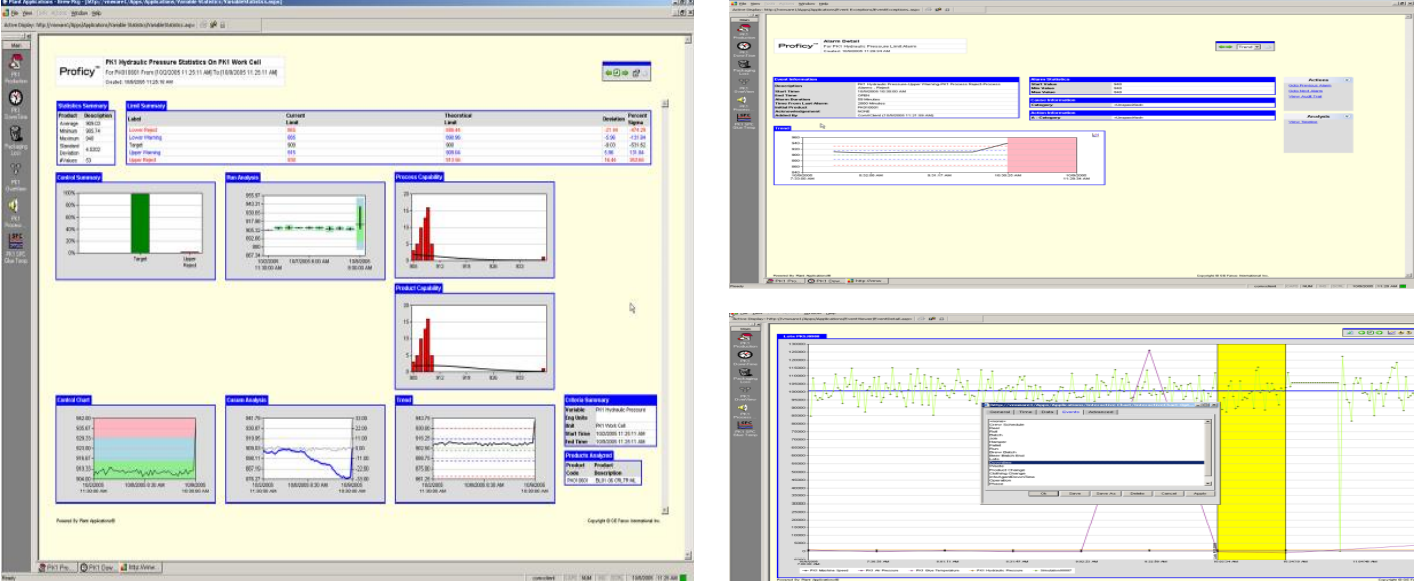Image resolution: width=1417 pixels, height=583 pixels.
Task: Click PK1 DownTime clock icon in left window
Action: 16,99
